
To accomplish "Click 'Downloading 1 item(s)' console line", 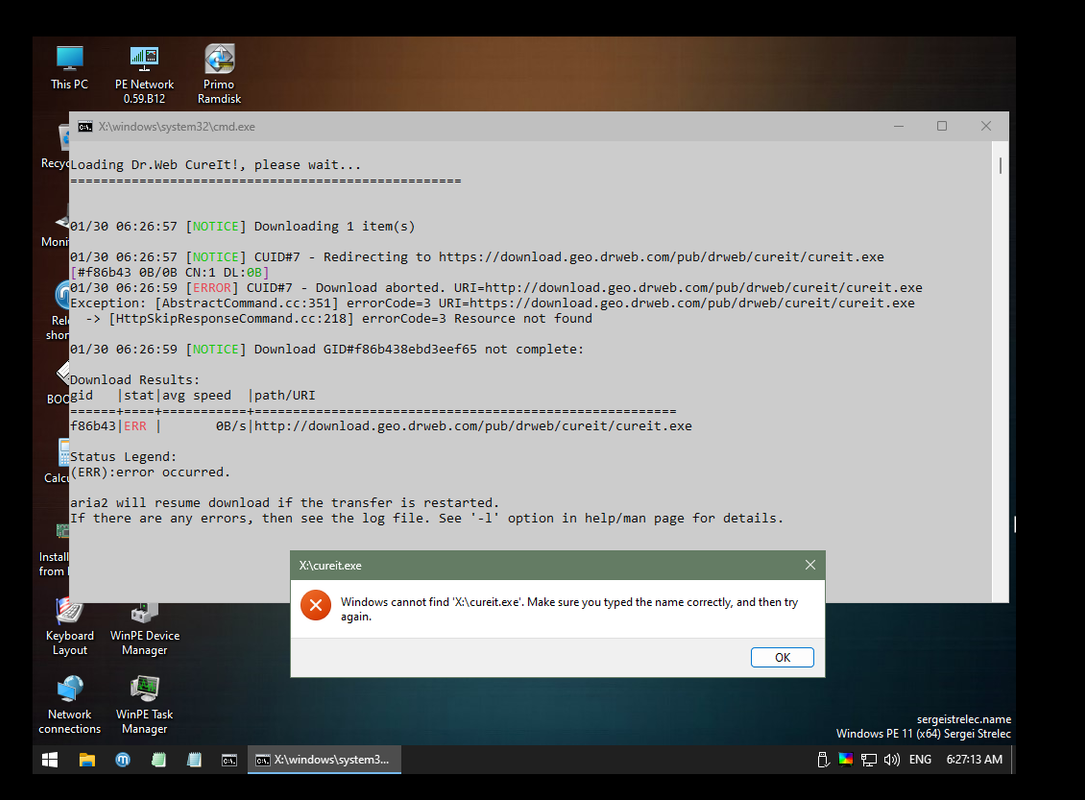I will tap(334, 226).
